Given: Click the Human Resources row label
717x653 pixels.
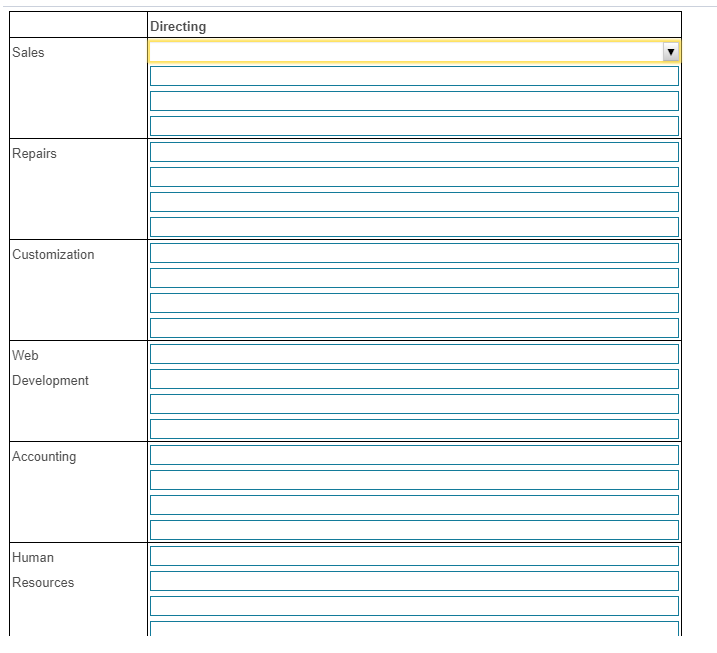Looking at the screenshot, I should pos(43,570).
